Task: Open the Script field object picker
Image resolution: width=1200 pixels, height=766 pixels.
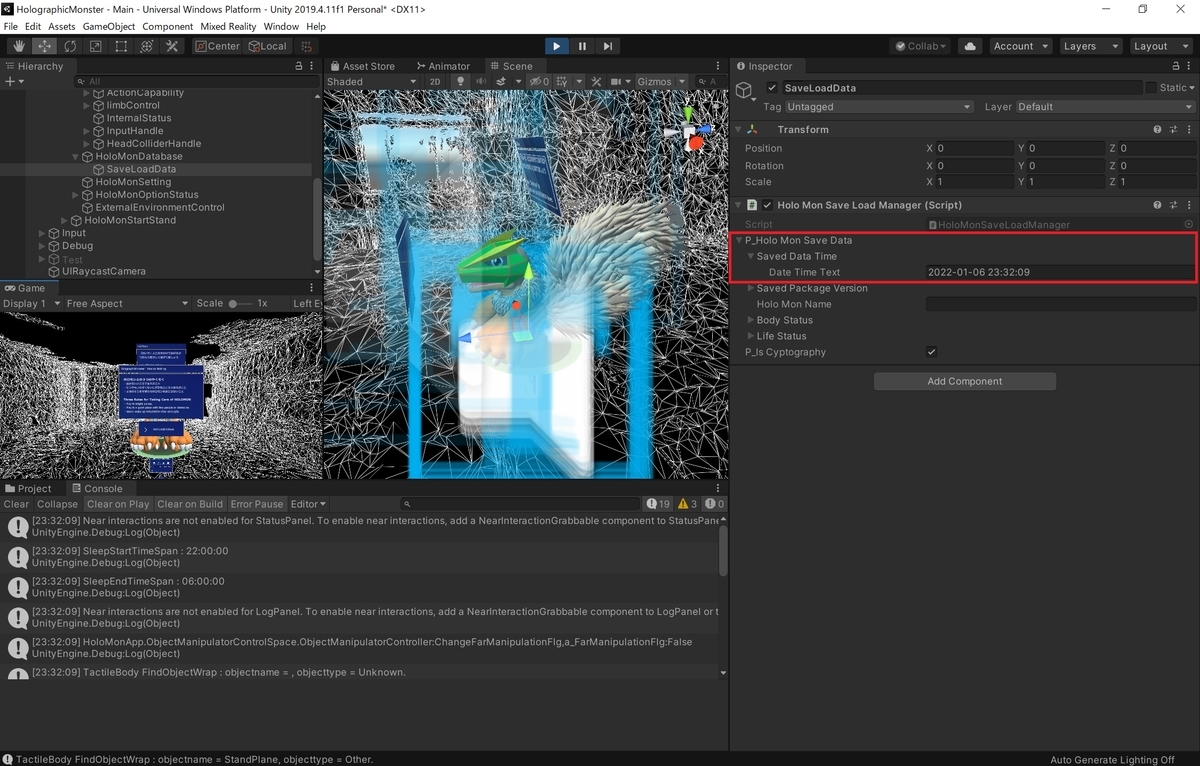Action: coord(1189,225)
